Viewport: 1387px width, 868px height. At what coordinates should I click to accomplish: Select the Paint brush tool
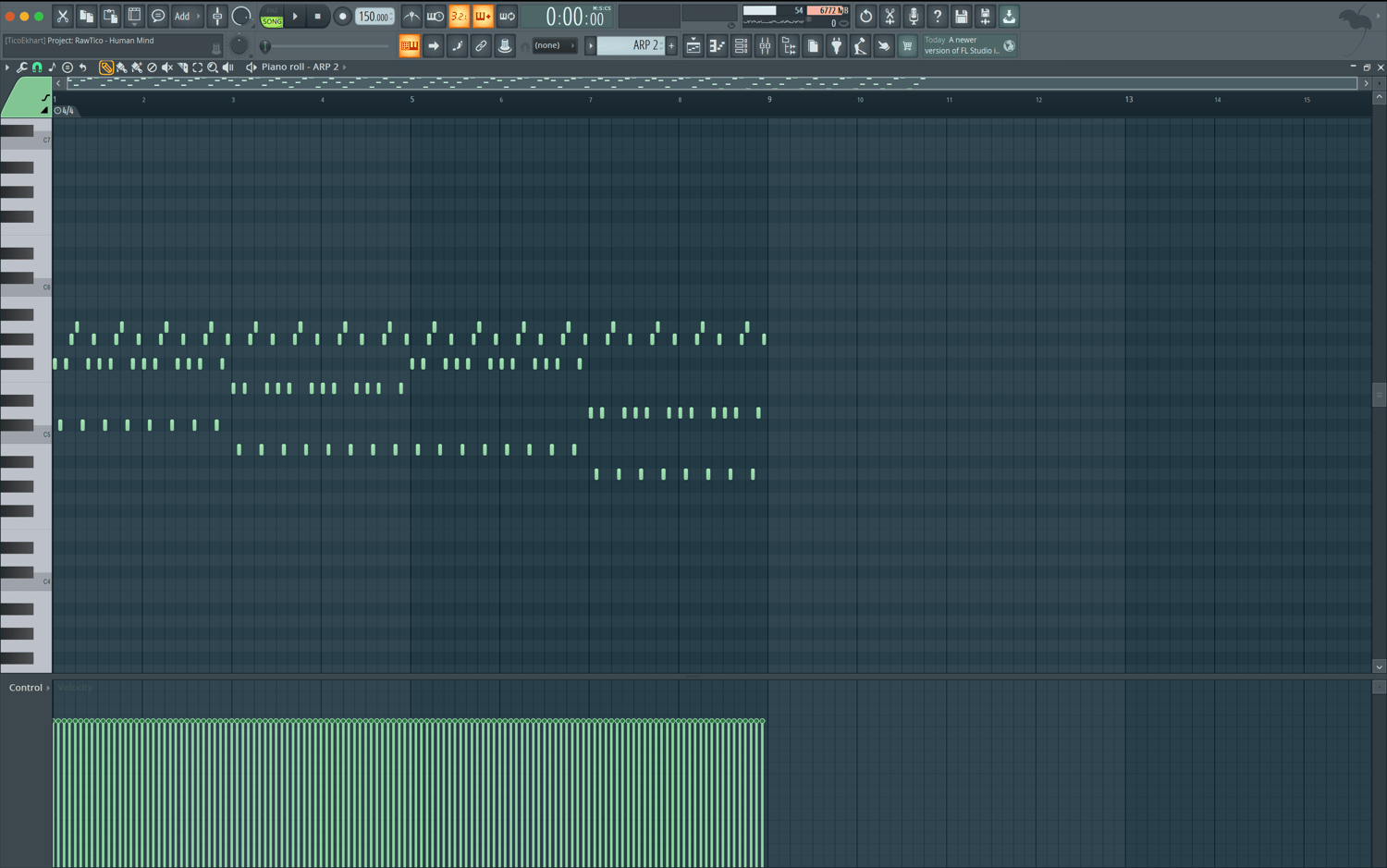tap(121, 67)
